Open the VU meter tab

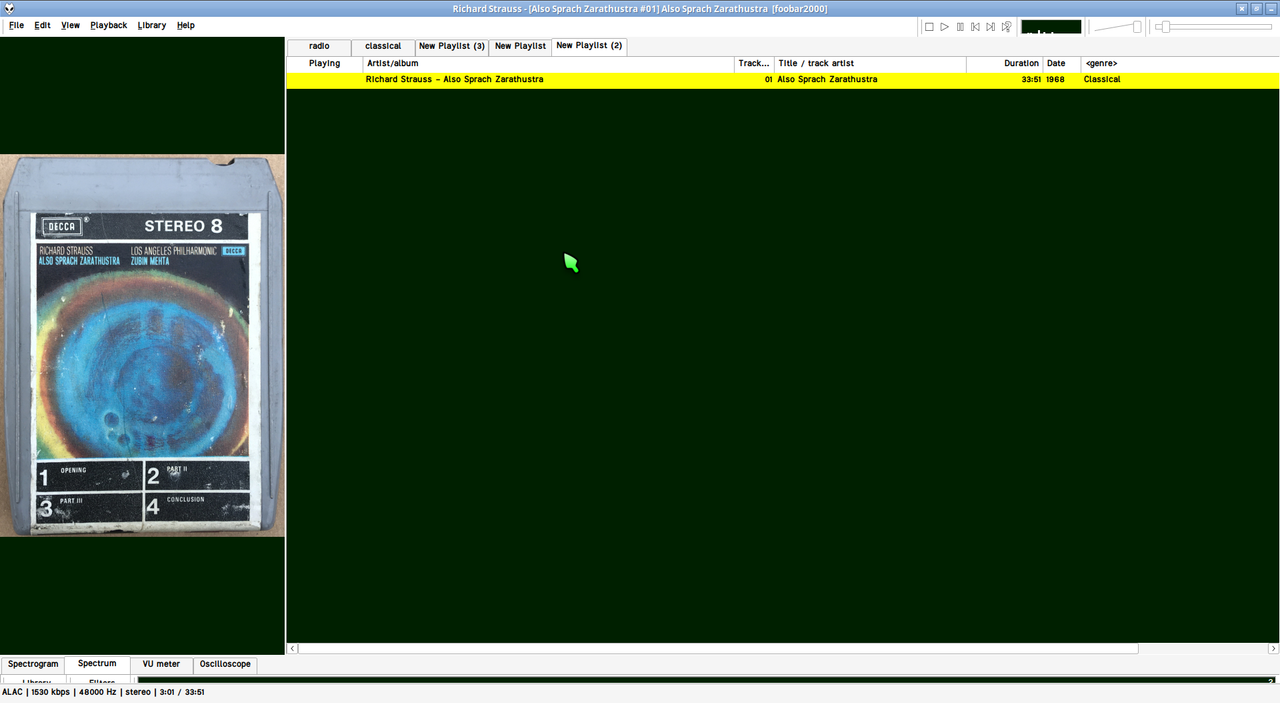[161, 664]
